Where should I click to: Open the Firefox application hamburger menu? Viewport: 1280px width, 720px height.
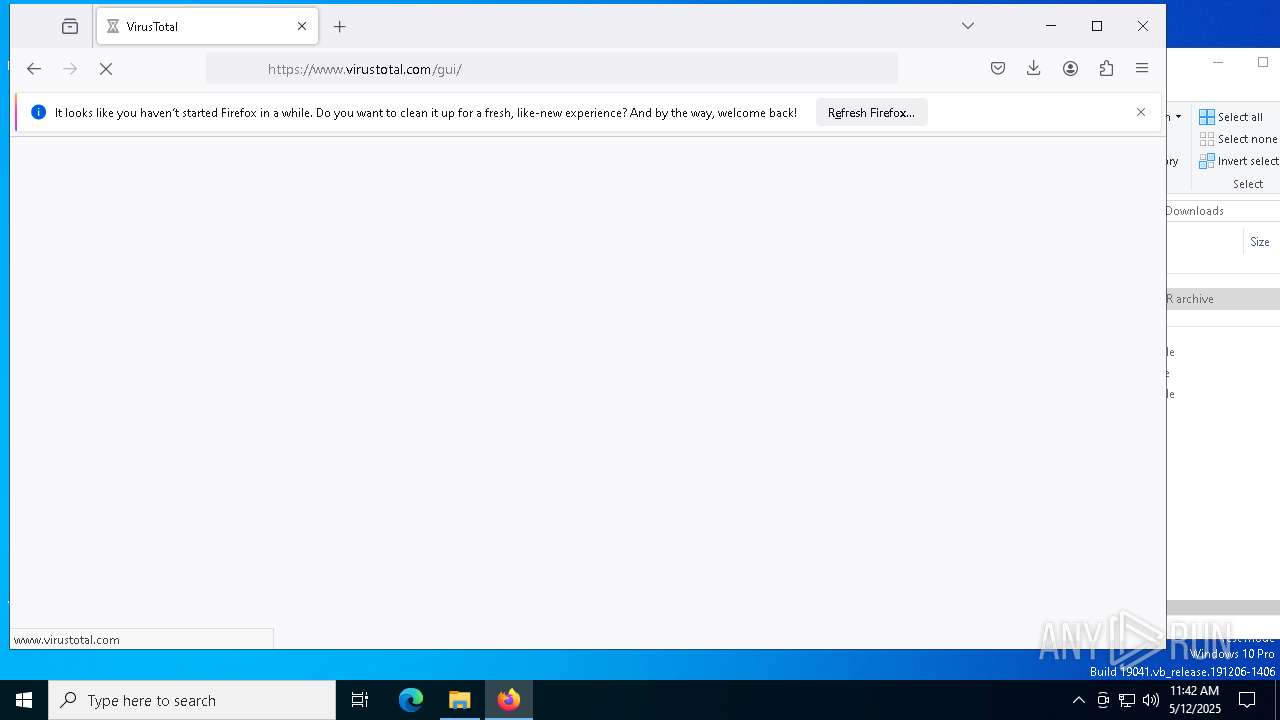1142,68
